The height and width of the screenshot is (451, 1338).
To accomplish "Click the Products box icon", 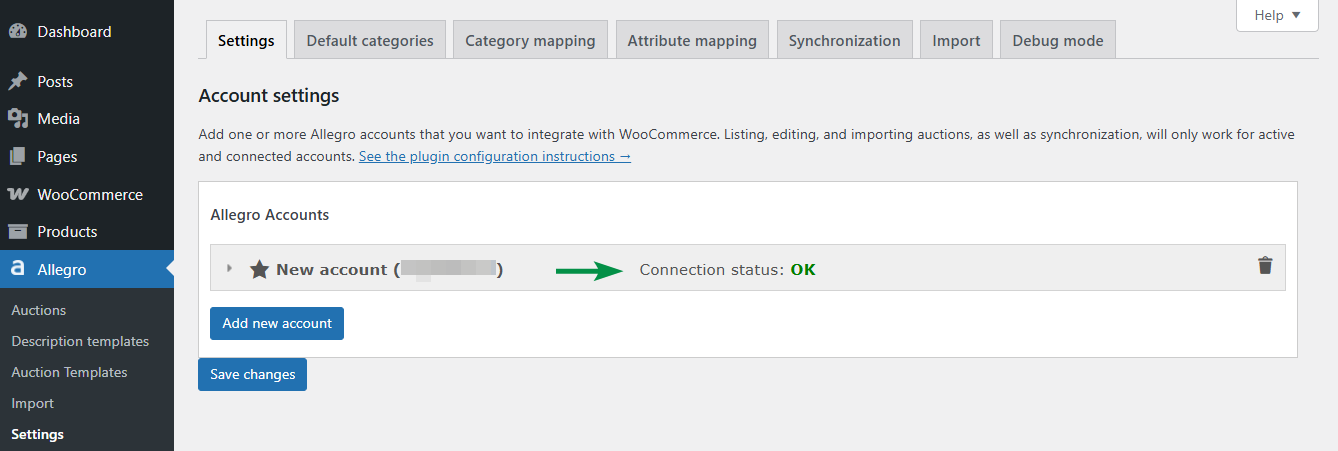I will pyautogui.click(x=18, y=231).
